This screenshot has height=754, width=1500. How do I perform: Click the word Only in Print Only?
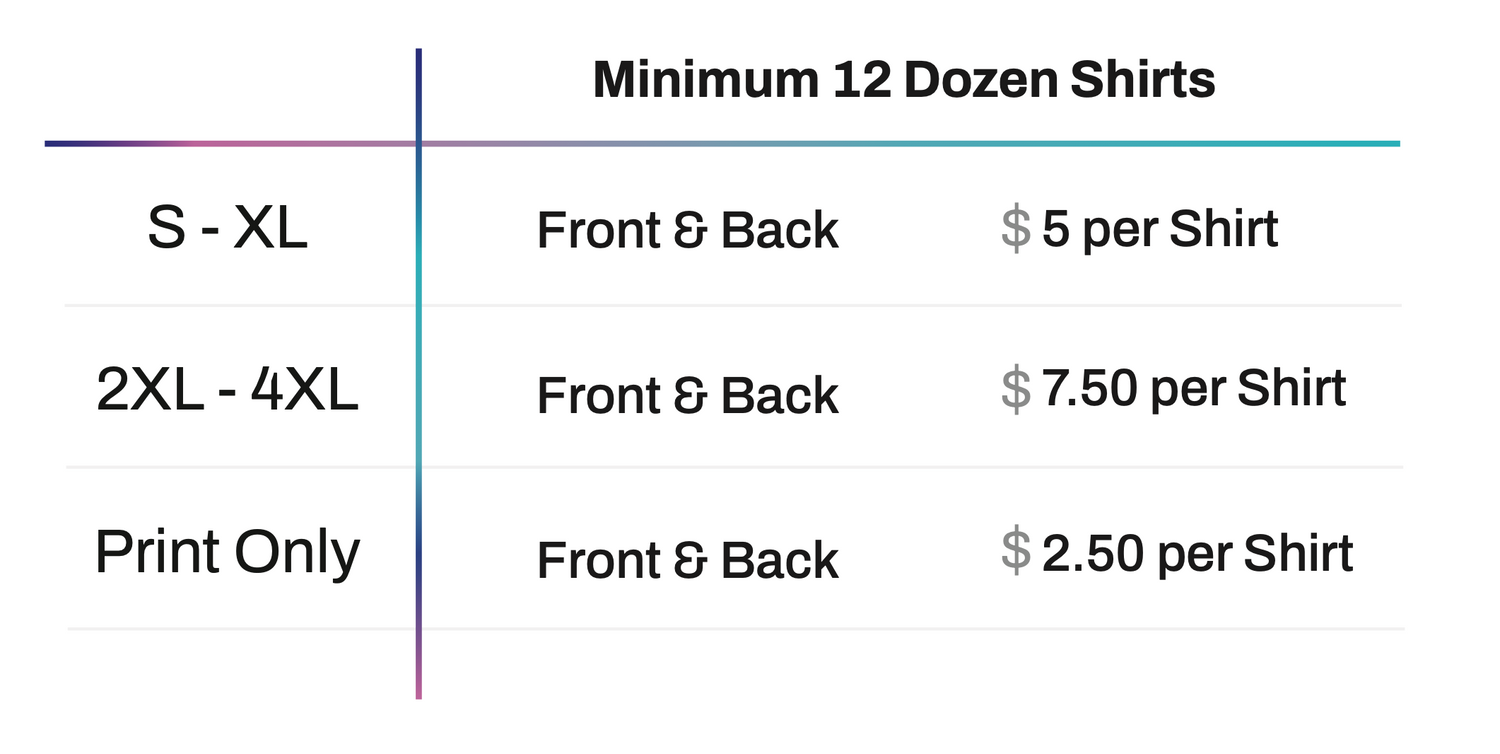pos(297,553)
